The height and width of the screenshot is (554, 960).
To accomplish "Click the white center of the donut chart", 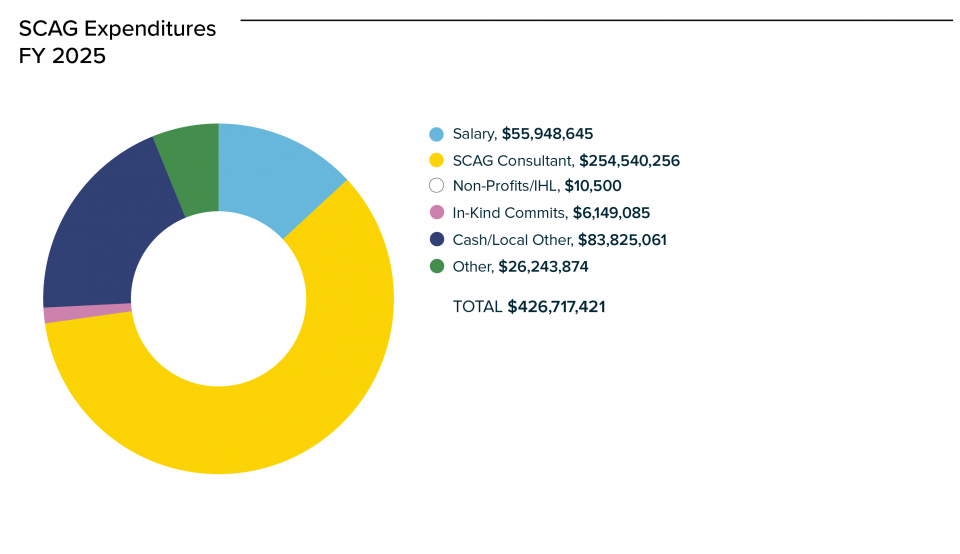I will pos(218,299).
